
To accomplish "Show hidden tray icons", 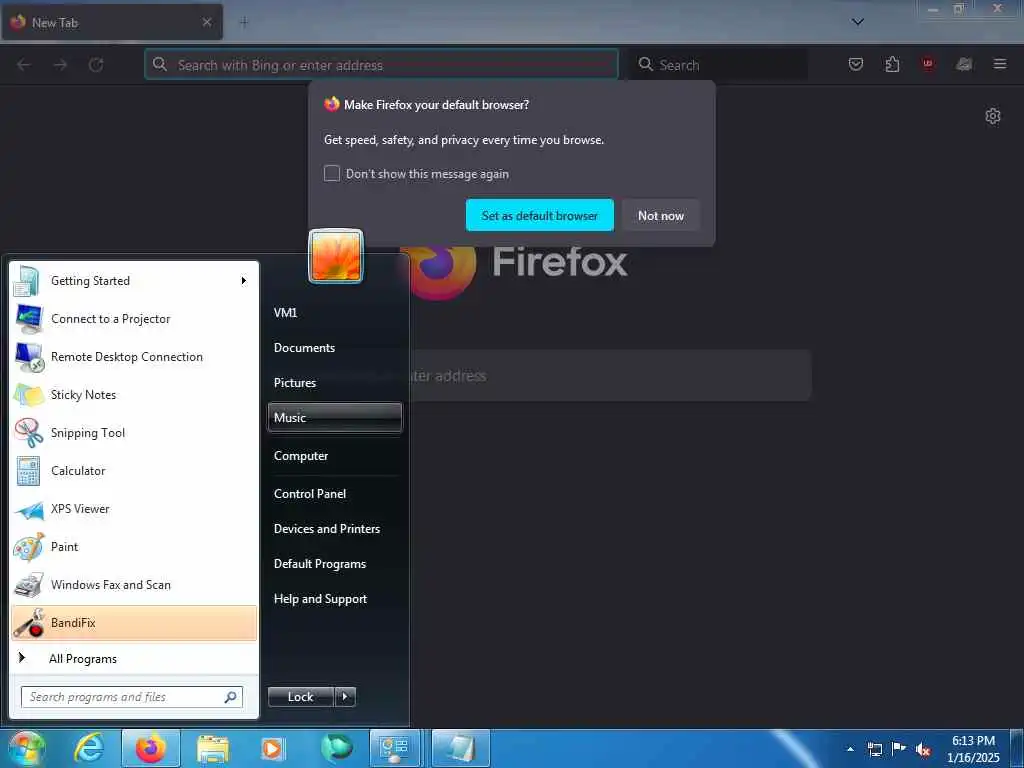I will click(x=850, y=749).
